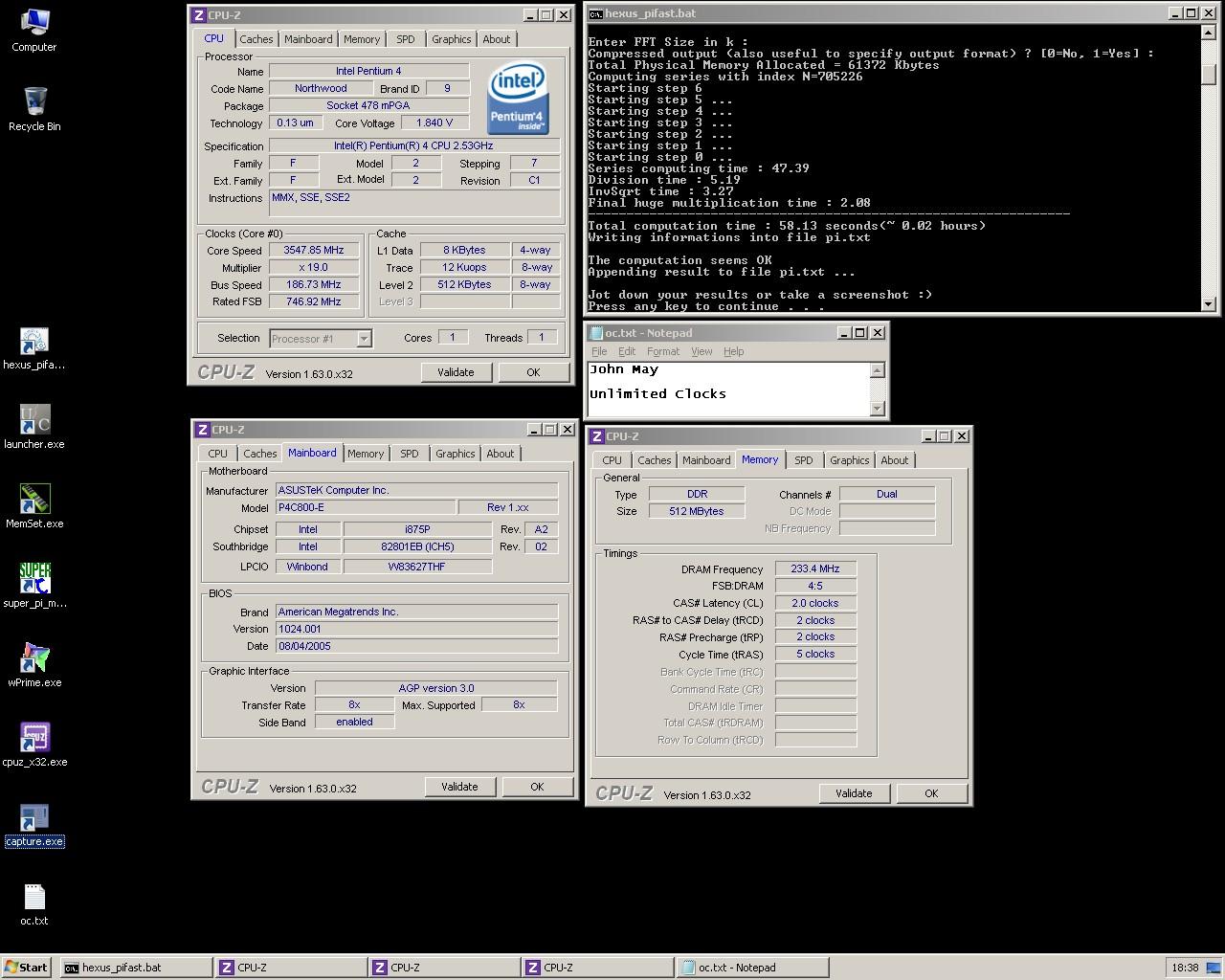1225x980 pixels.
Task: Select the oc.txt file on the desktop
Action: 34,904
